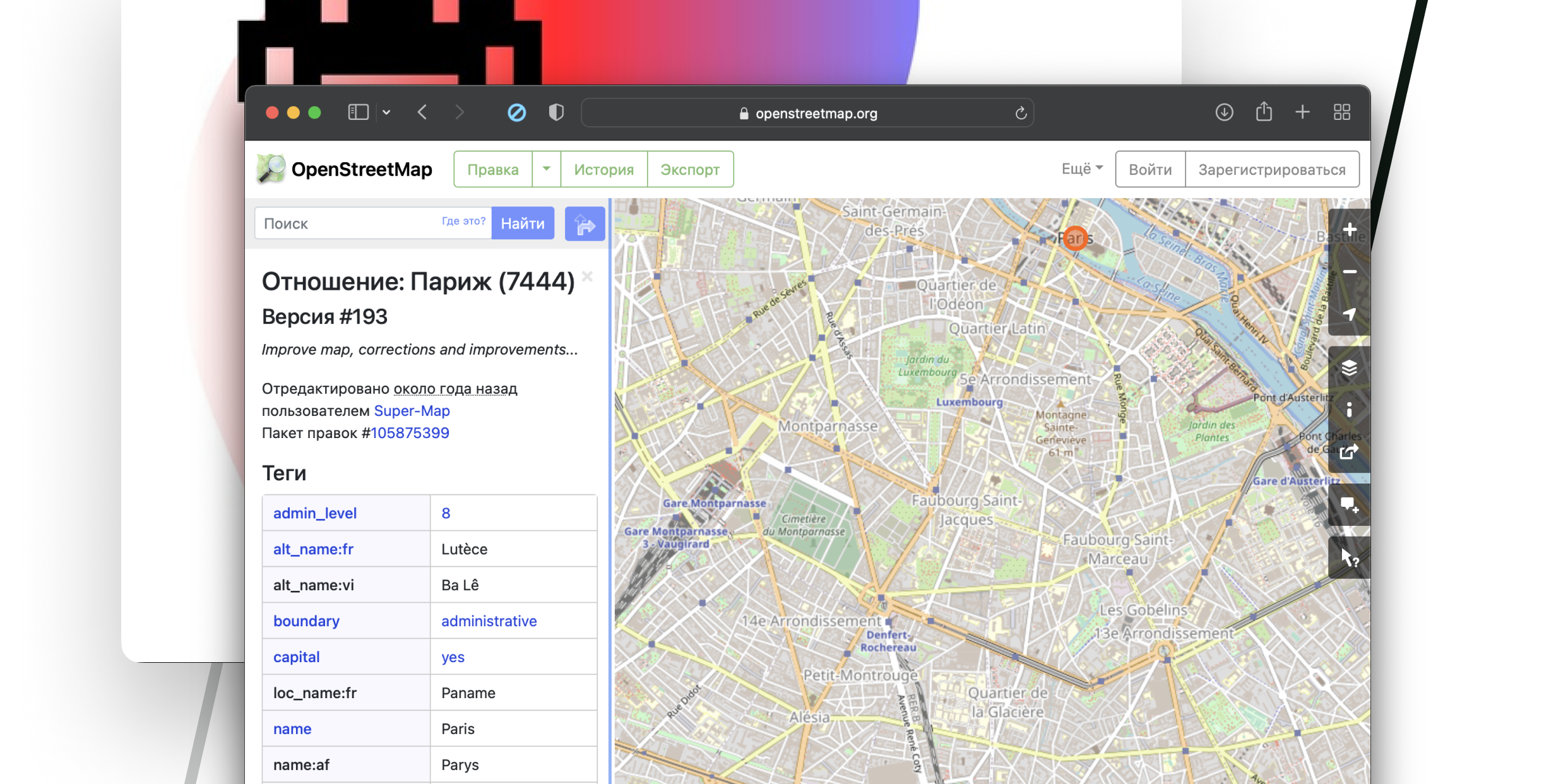
Task: Toggle Safari privacy shield report
Action: pyautogui.click(x=556, y=112)
